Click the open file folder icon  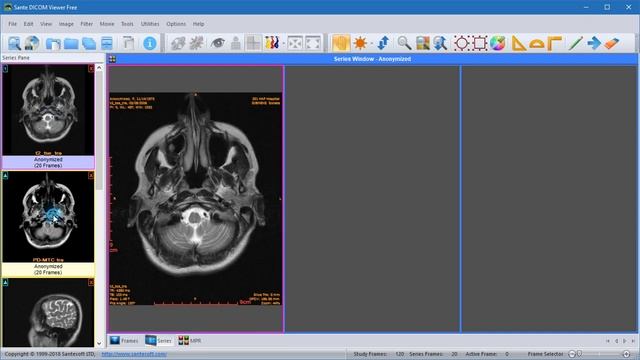(x=53, y=43)
